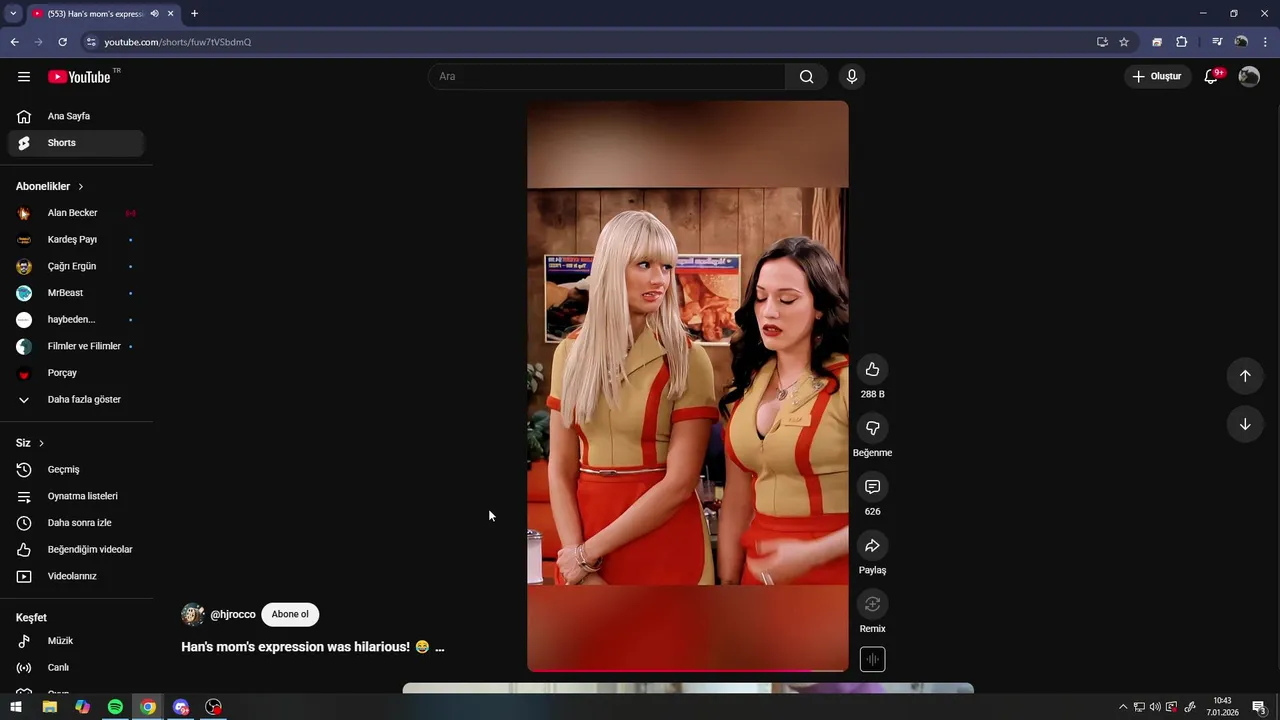Go to next Short with down arrow
Viewport: 1280px width, 720px height.
click(x=1245, y=424)
